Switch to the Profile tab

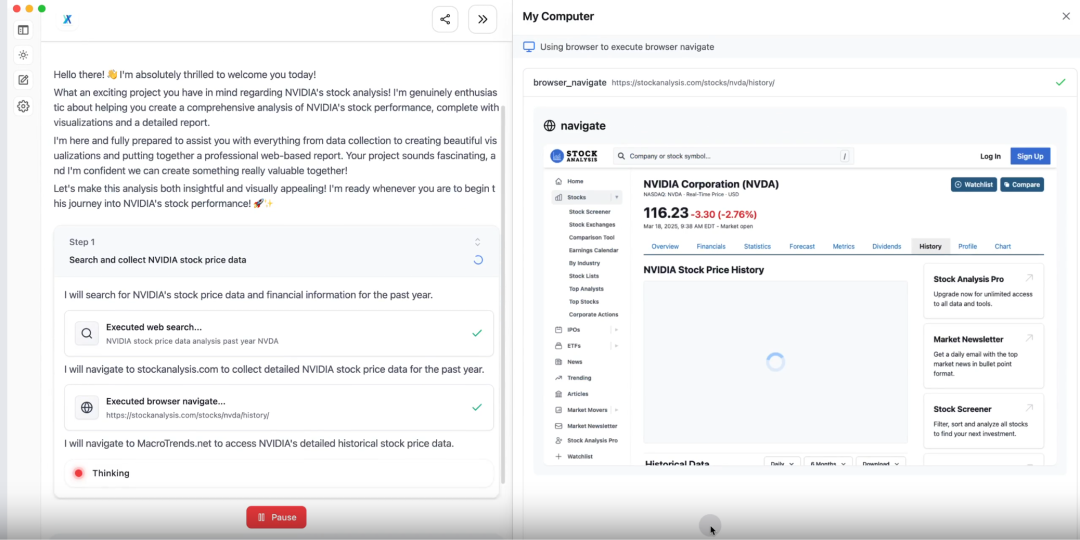968,247
